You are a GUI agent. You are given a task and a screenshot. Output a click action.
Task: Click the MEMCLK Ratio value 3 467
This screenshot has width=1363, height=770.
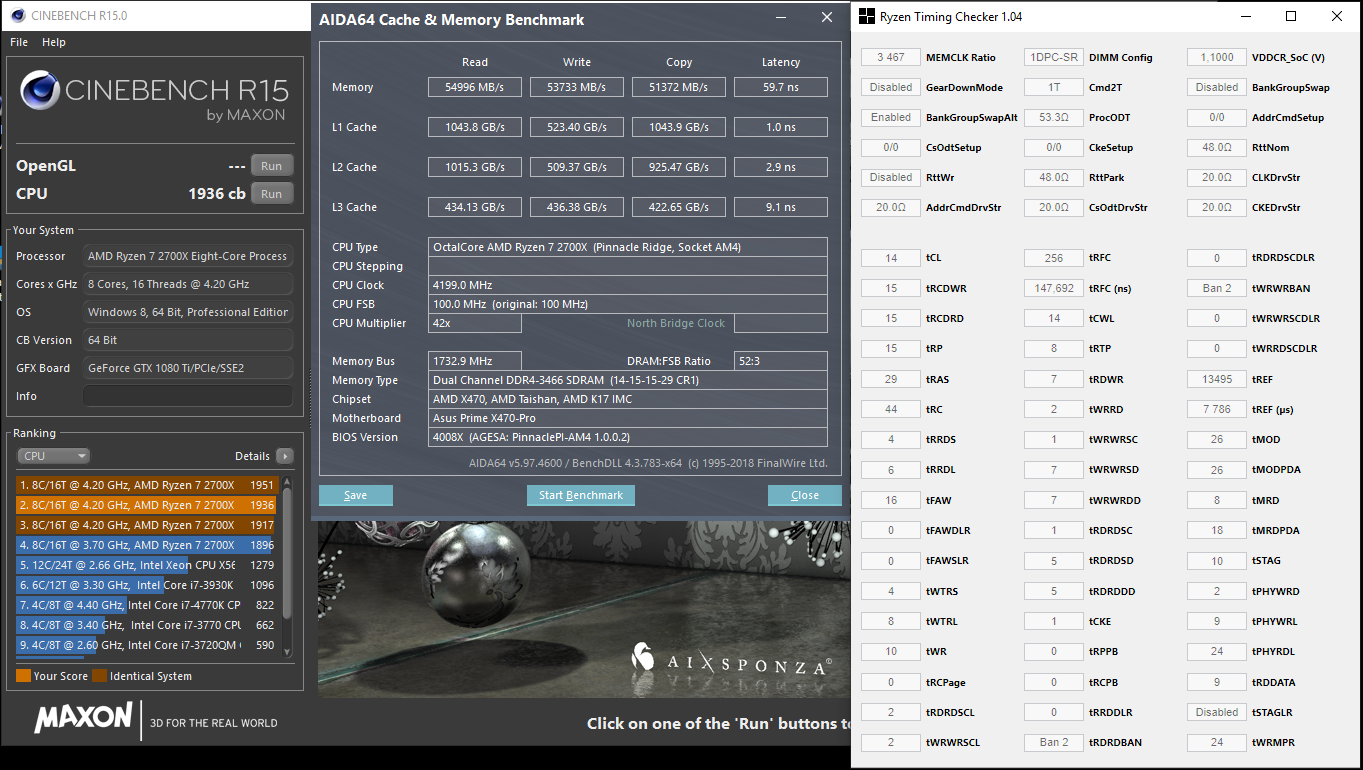click(890, 57)
